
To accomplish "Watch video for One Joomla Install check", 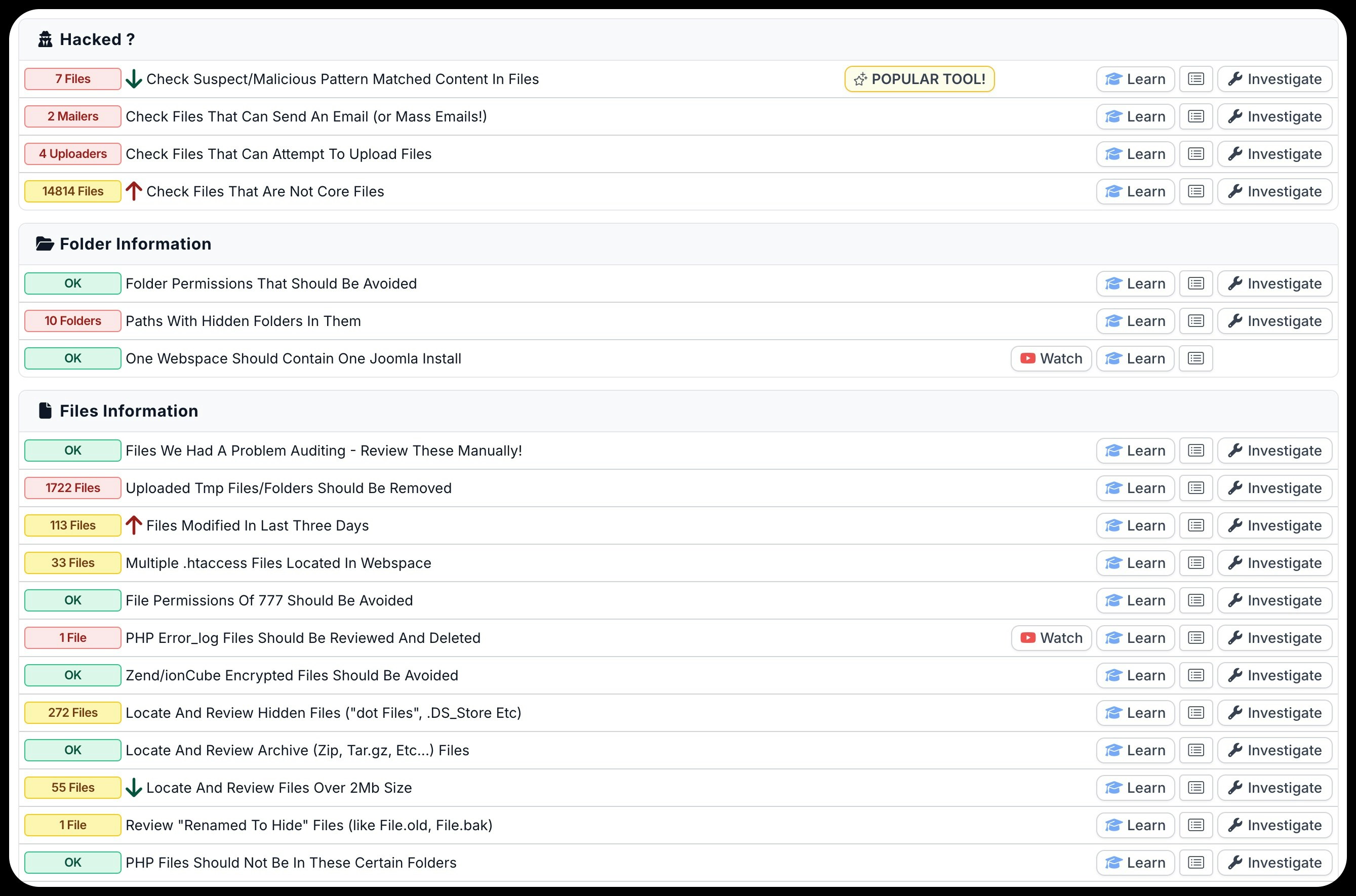I will pyautogui.click(x=1051, y=358).
